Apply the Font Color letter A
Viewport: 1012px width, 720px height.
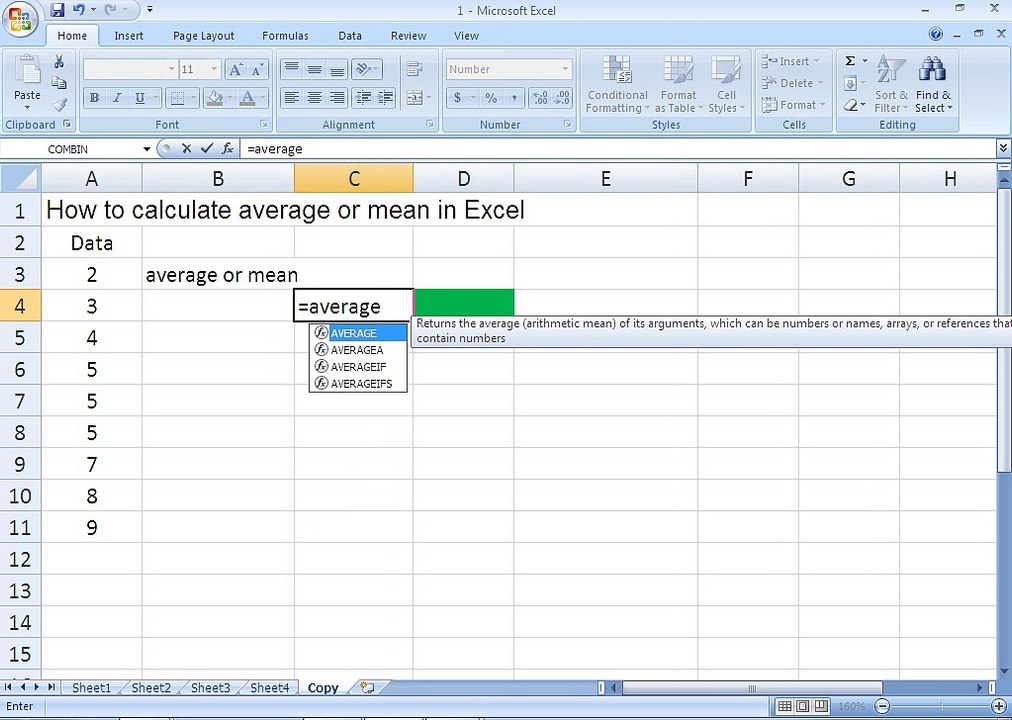tap(247, 98)
